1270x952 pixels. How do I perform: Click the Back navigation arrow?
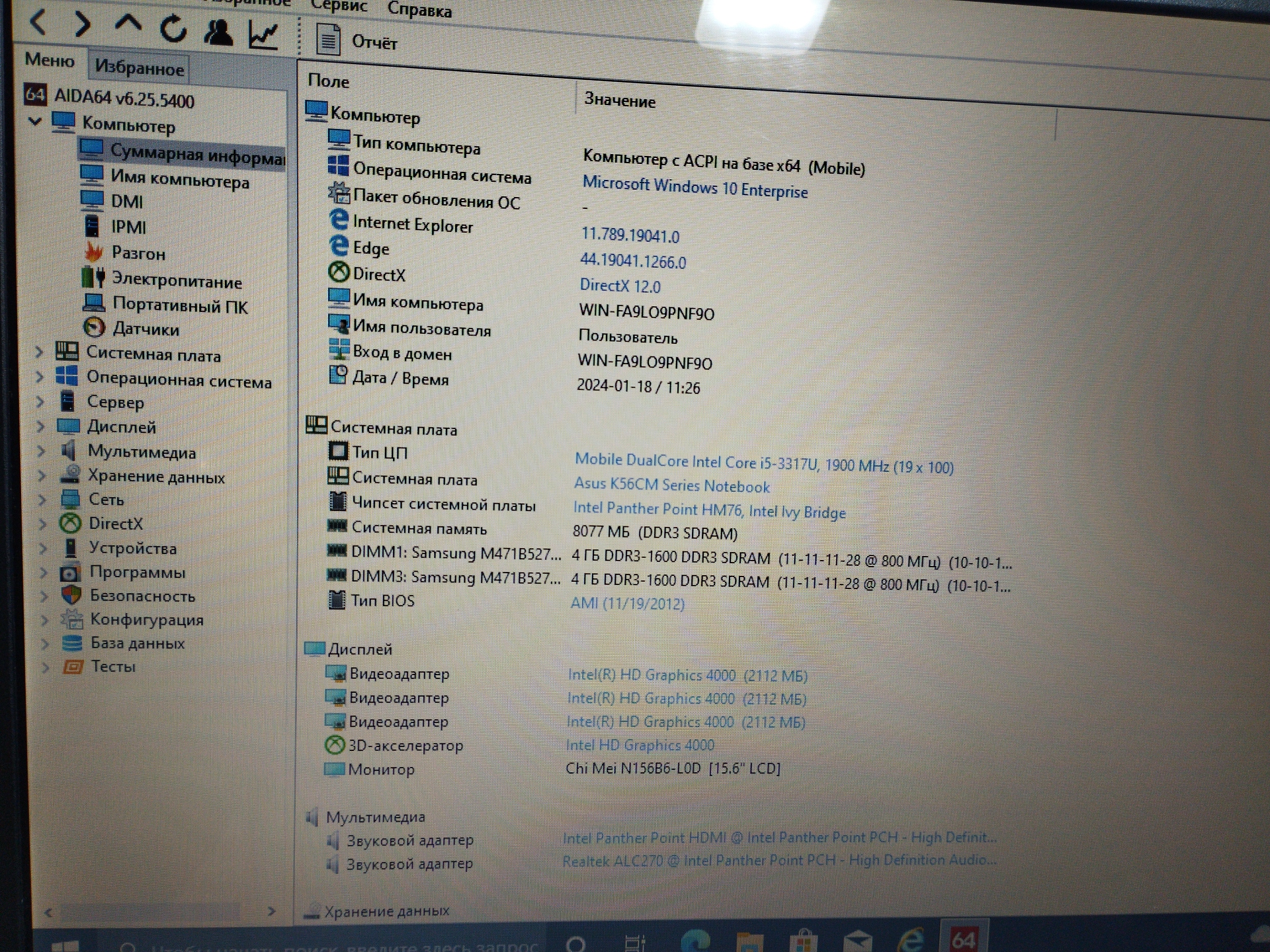(38, 22)
